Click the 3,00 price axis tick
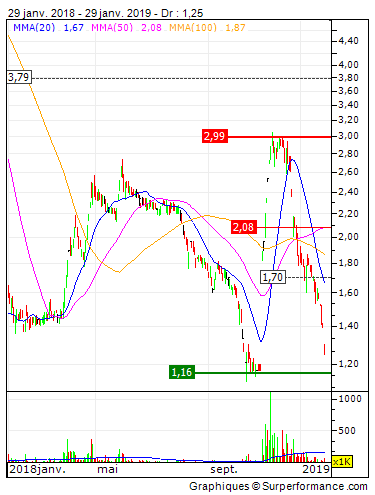 pyautogui.click(x=348, y=136)
